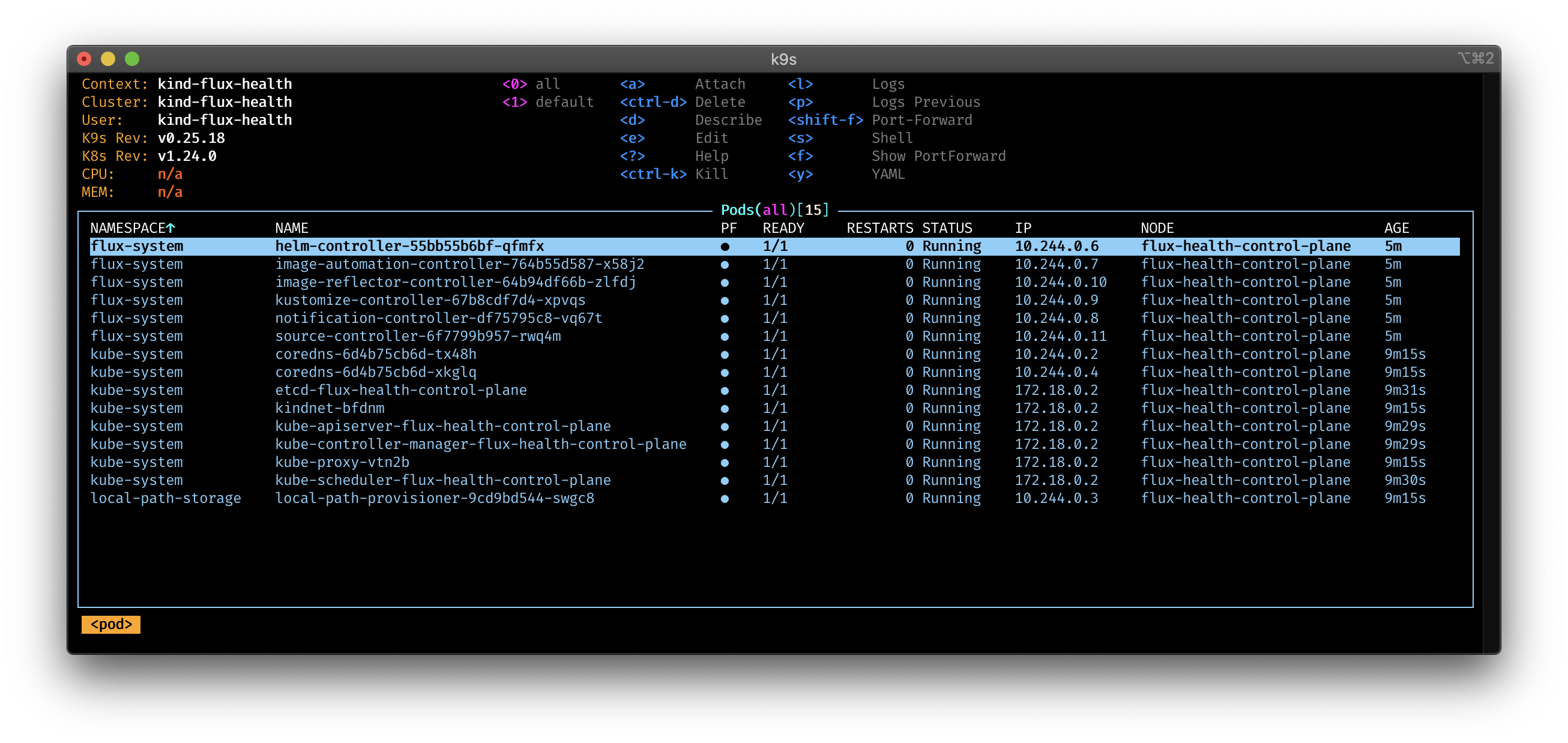Click the local-path-storage namespace cell
This screenshot has width=1568, height=743.
[x=166, y=498]
